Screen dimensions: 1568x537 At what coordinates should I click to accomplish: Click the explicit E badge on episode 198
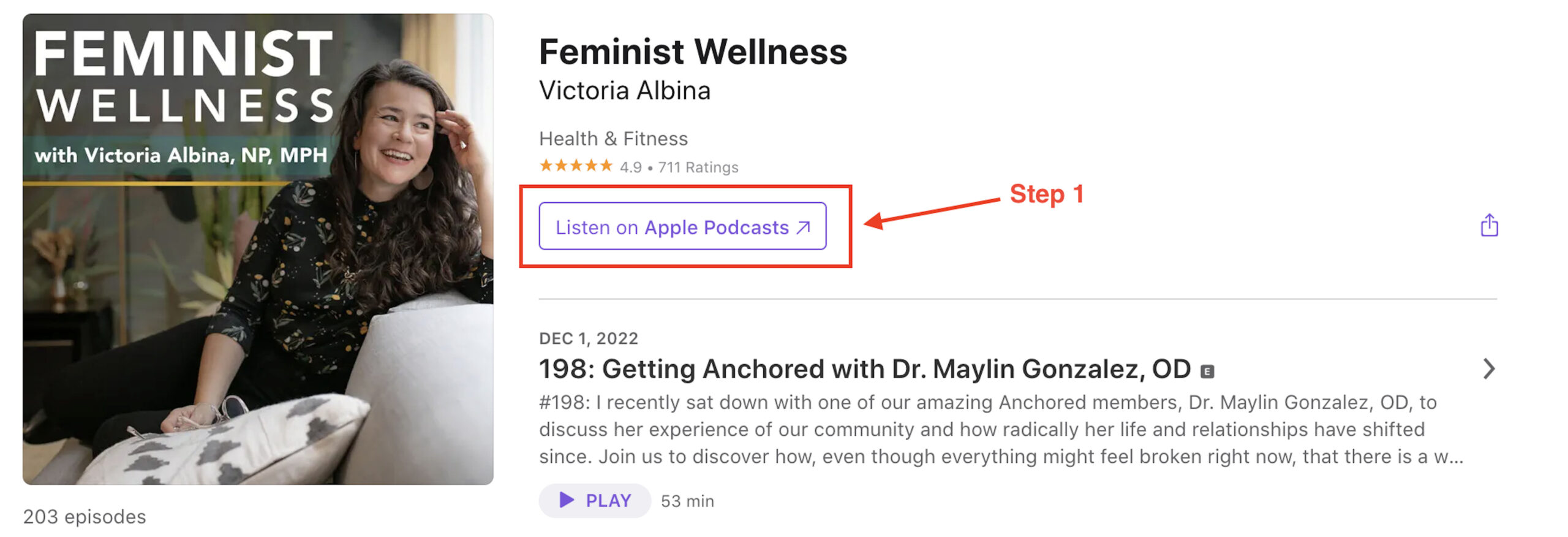(x=1207, y=371)
